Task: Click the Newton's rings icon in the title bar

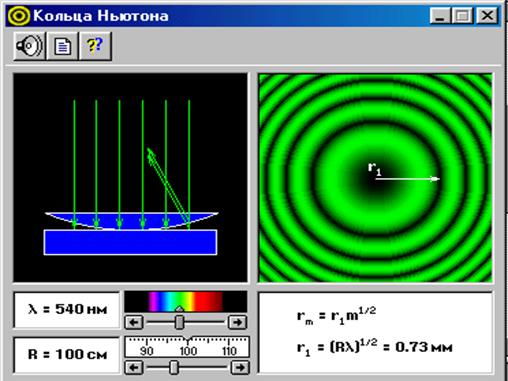Action: point(19,15)
